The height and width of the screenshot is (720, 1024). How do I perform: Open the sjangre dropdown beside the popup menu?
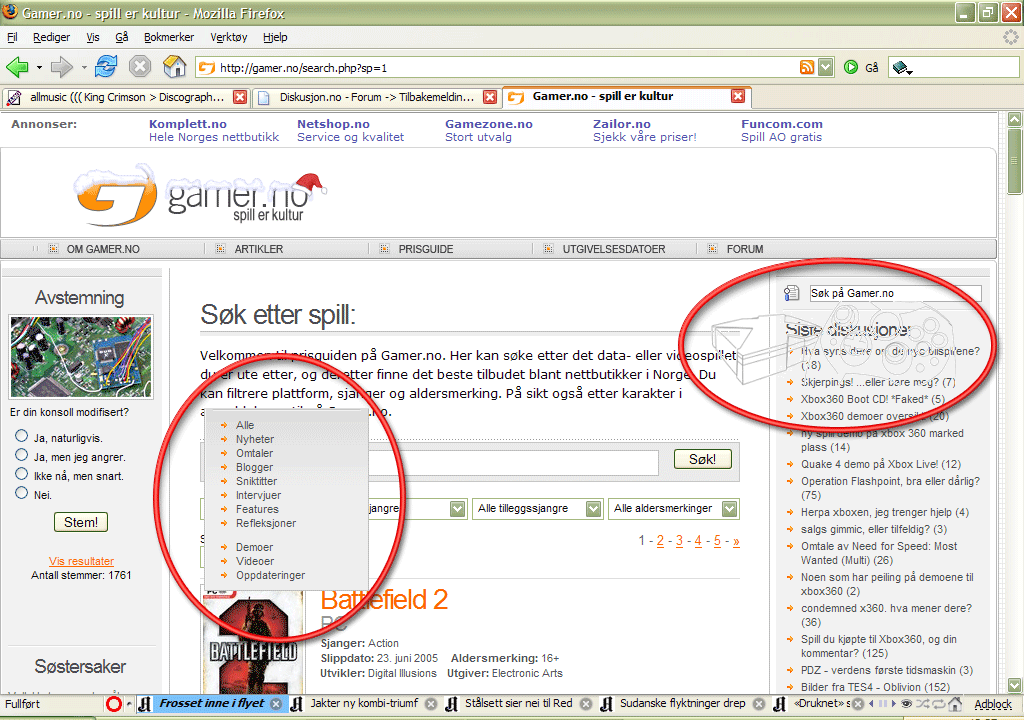[x=457, y=509]
